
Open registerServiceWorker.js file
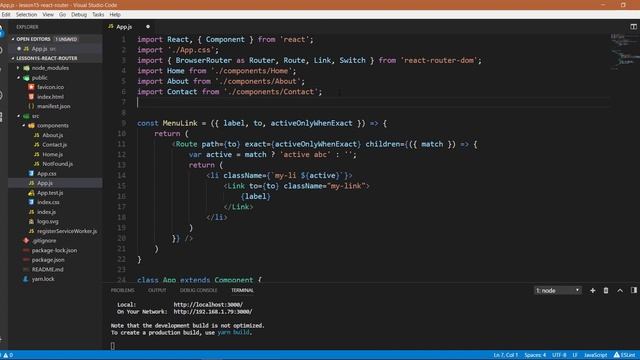tap(67, 231)
